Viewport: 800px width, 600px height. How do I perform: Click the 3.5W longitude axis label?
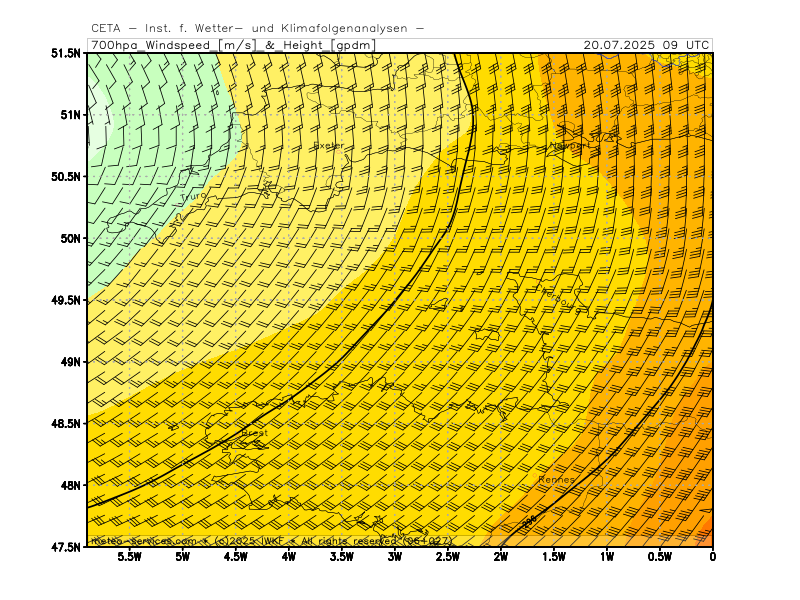pos(342,557)
